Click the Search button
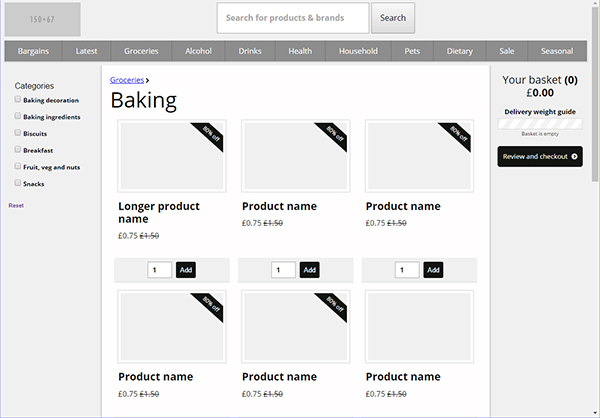Viewport: 600px width, 418px height. point(393,18)
